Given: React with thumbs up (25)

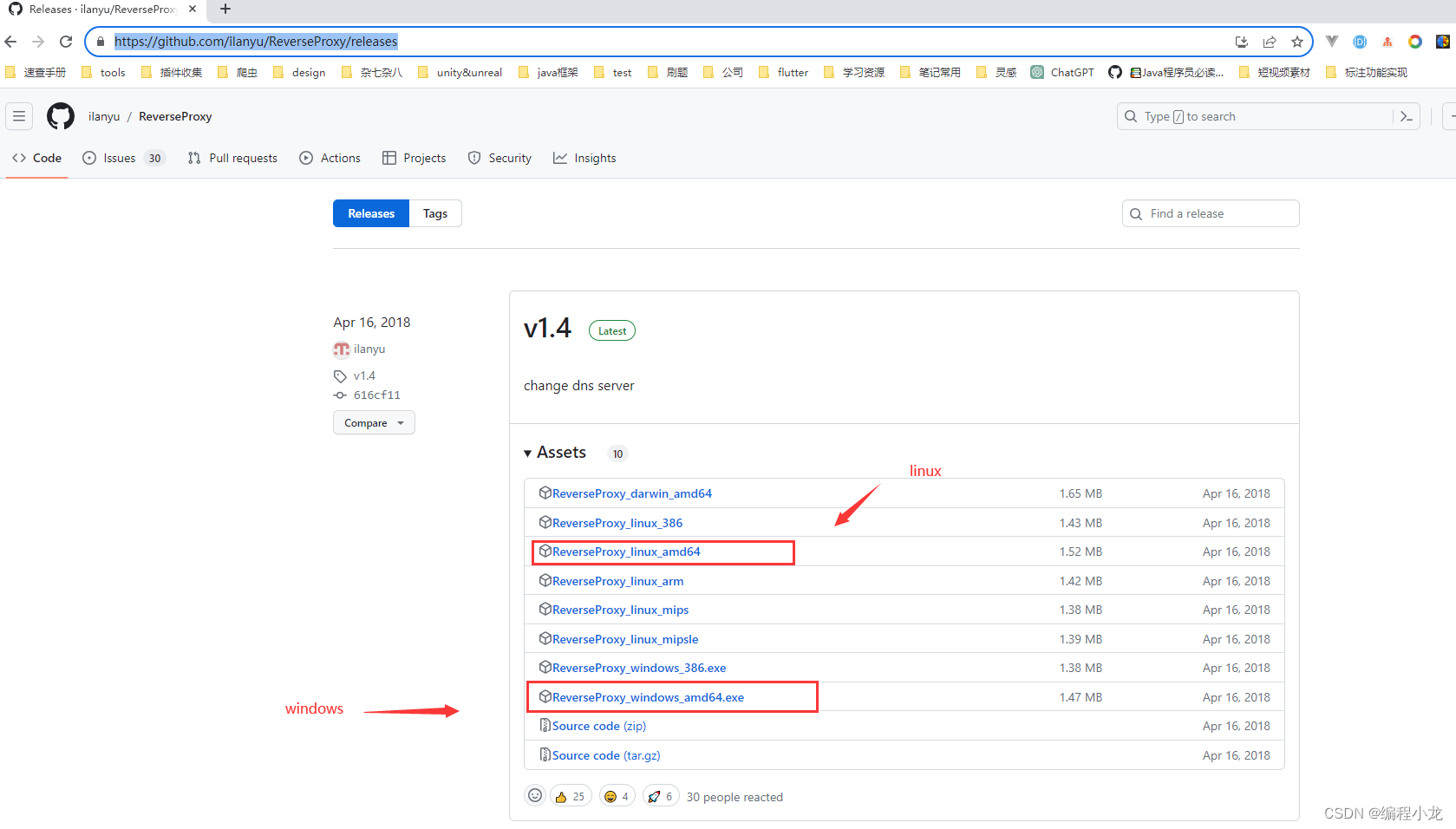Looking at the screenshot, I should 571,796.
